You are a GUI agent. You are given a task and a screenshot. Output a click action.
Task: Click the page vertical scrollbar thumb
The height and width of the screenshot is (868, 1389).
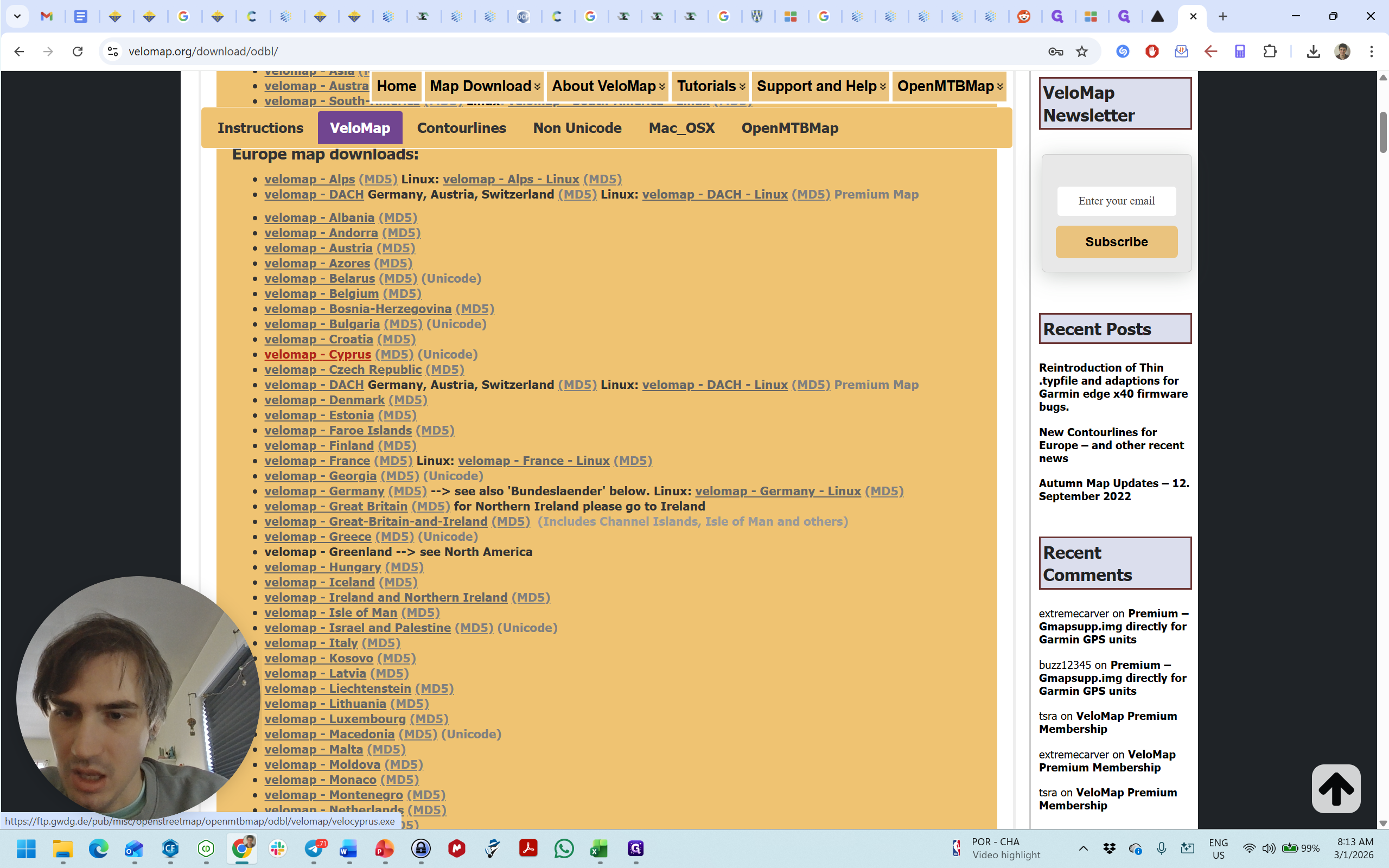1382,133
